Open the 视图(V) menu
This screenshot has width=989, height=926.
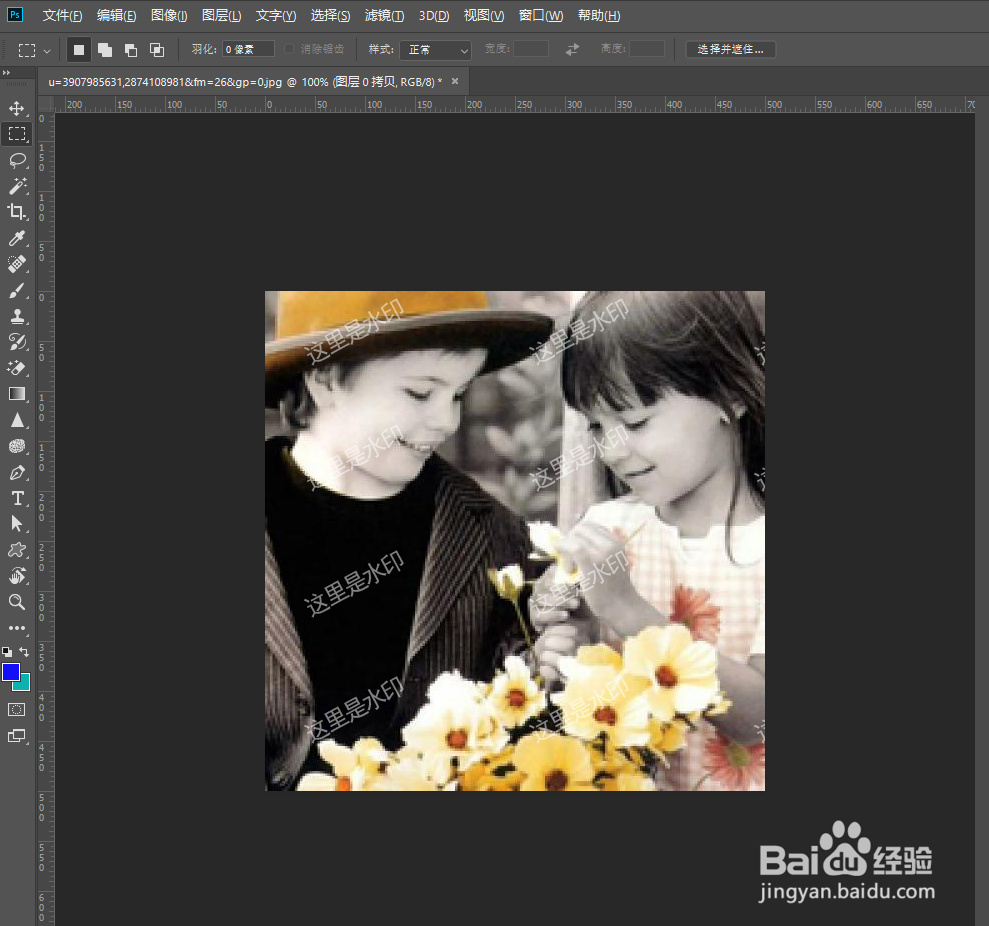coord(484,16)
